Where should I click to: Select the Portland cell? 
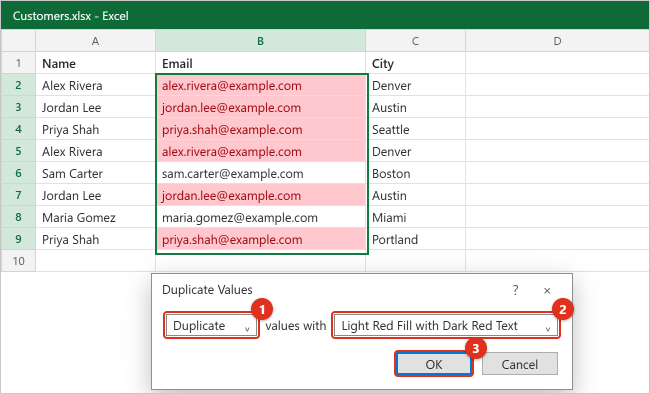pyautogui.click(x=415, y=239)
